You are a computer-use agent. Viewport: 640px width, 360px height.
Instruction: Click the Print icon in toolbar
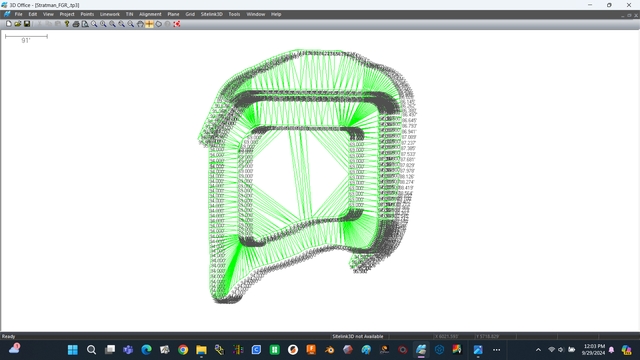[x=76, y=24]
